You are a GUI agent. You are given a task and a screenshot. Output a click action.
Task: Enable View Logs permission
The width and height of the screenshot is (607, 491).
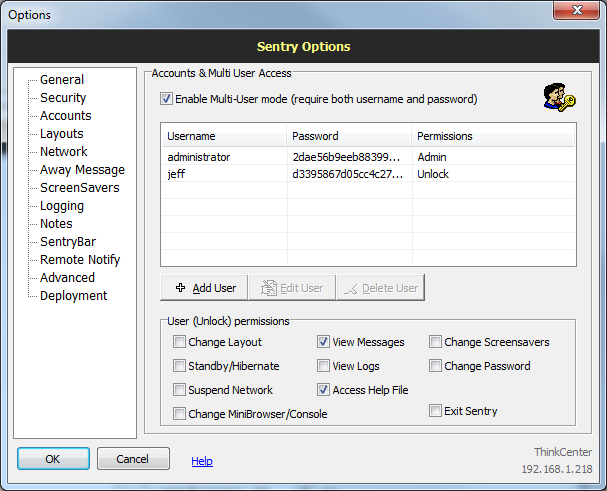tap(323, 366)
